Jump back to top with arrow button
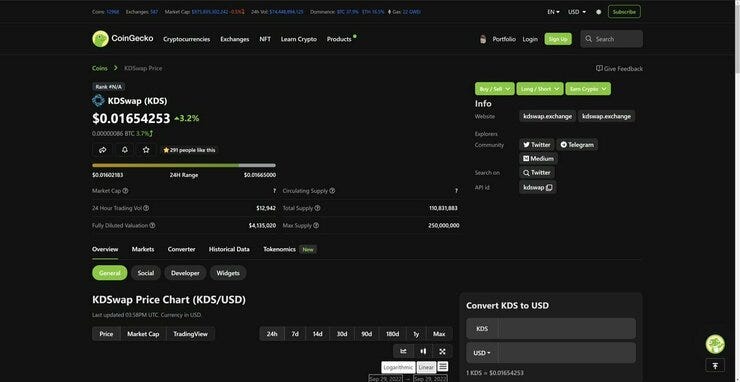This screenshot has height=382, width=740. click(715, 365)
